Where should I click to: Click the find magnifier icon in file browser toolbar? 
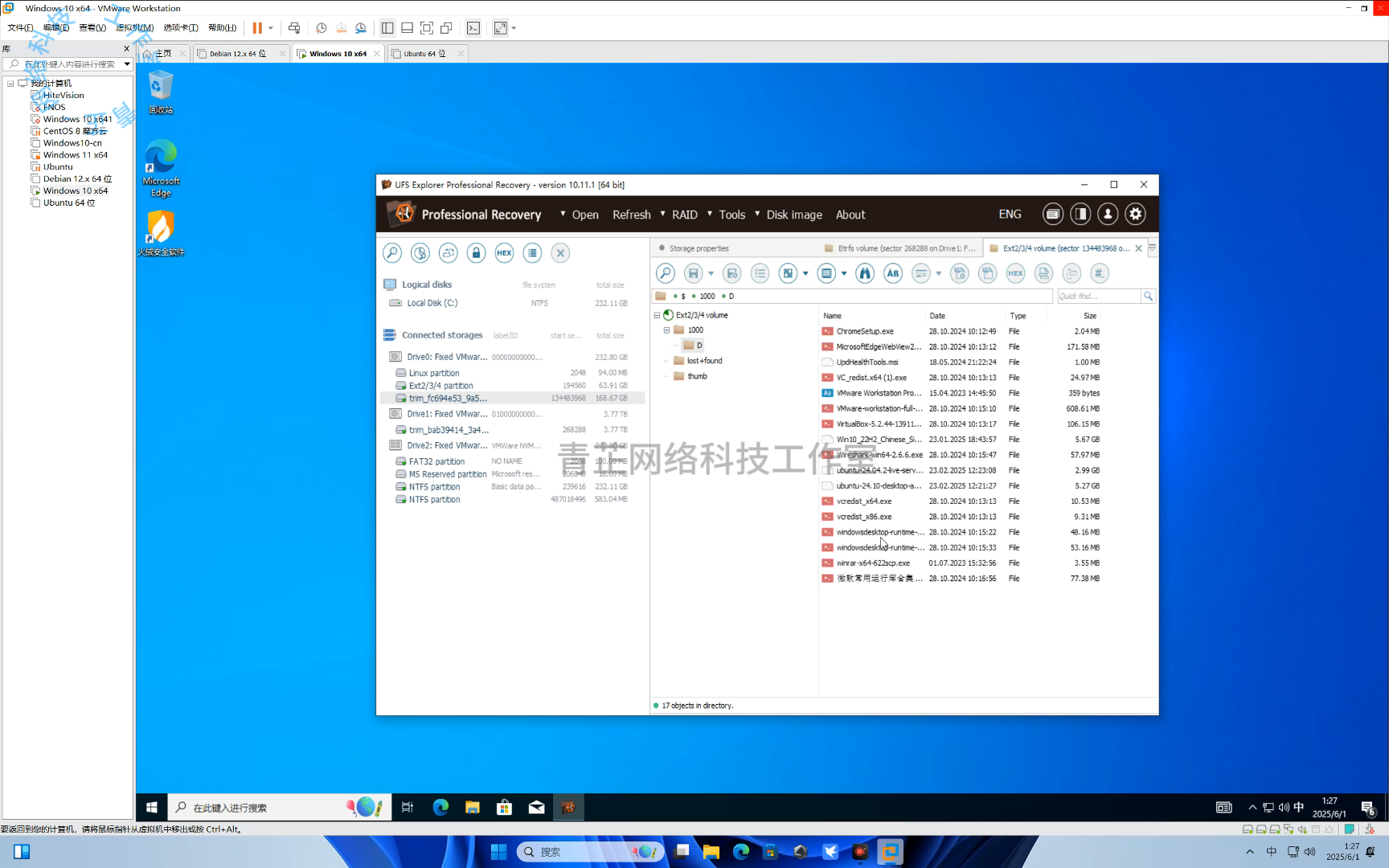point(666,273)
